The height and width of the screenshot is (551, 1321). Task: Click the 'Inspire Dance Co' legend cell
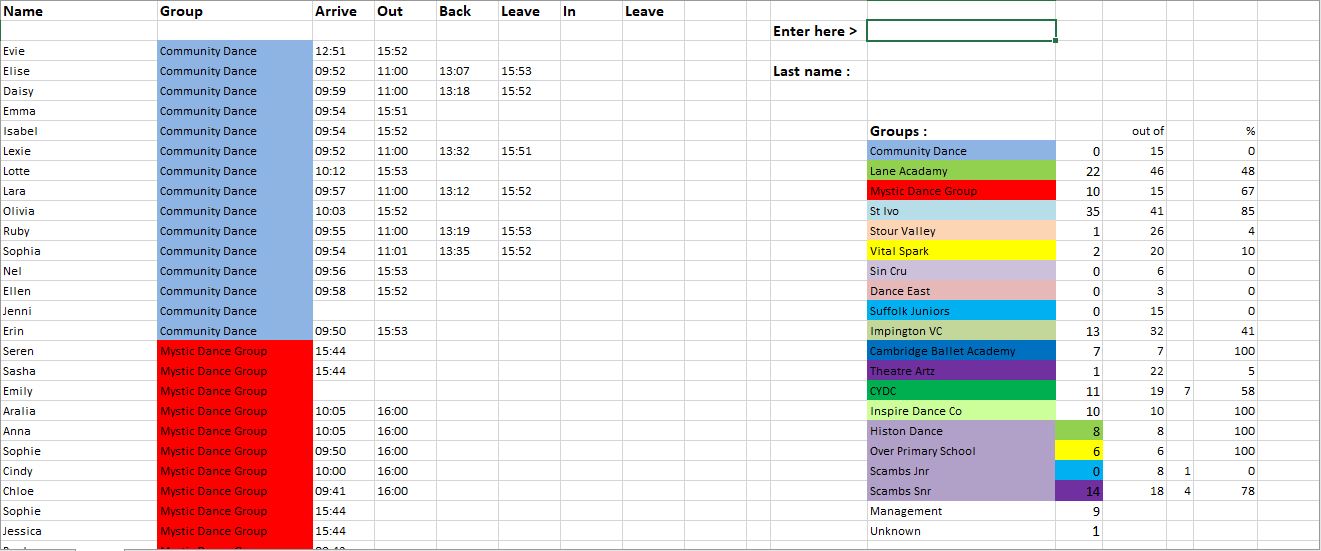[x=960, y=411]
